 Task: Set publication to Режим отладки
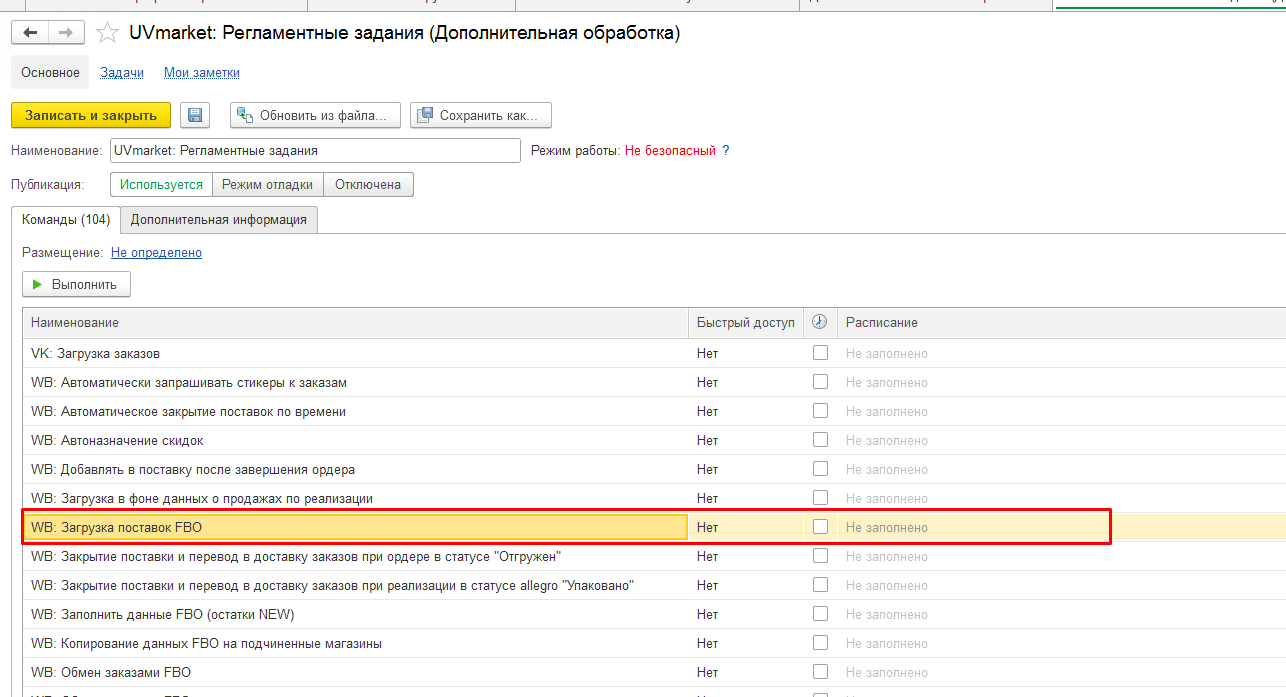pyautogui.click(x=268, y=184)
